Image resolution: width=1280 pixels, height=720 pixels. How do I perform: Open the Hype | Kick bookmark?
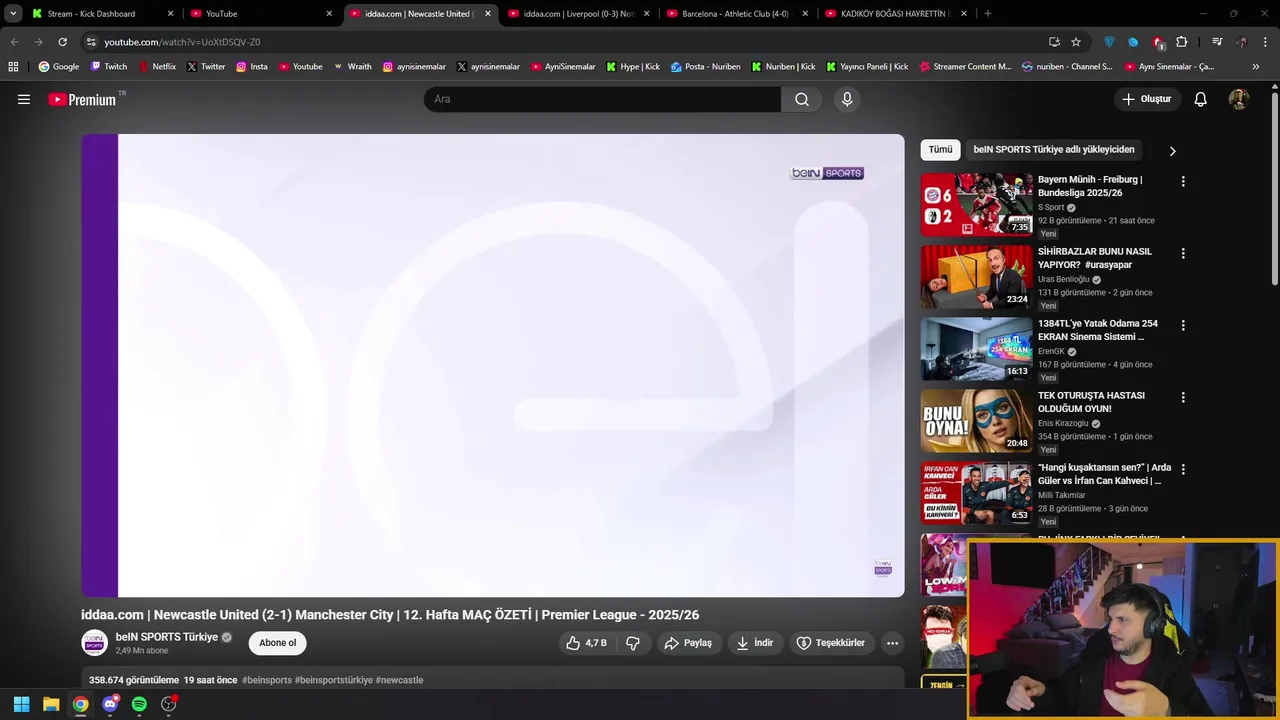633,67
